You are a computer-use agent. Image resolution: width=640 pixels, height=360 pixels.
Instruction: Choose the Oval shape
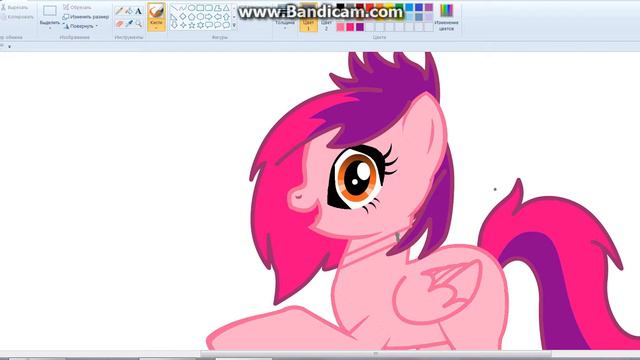coord(191,8)
